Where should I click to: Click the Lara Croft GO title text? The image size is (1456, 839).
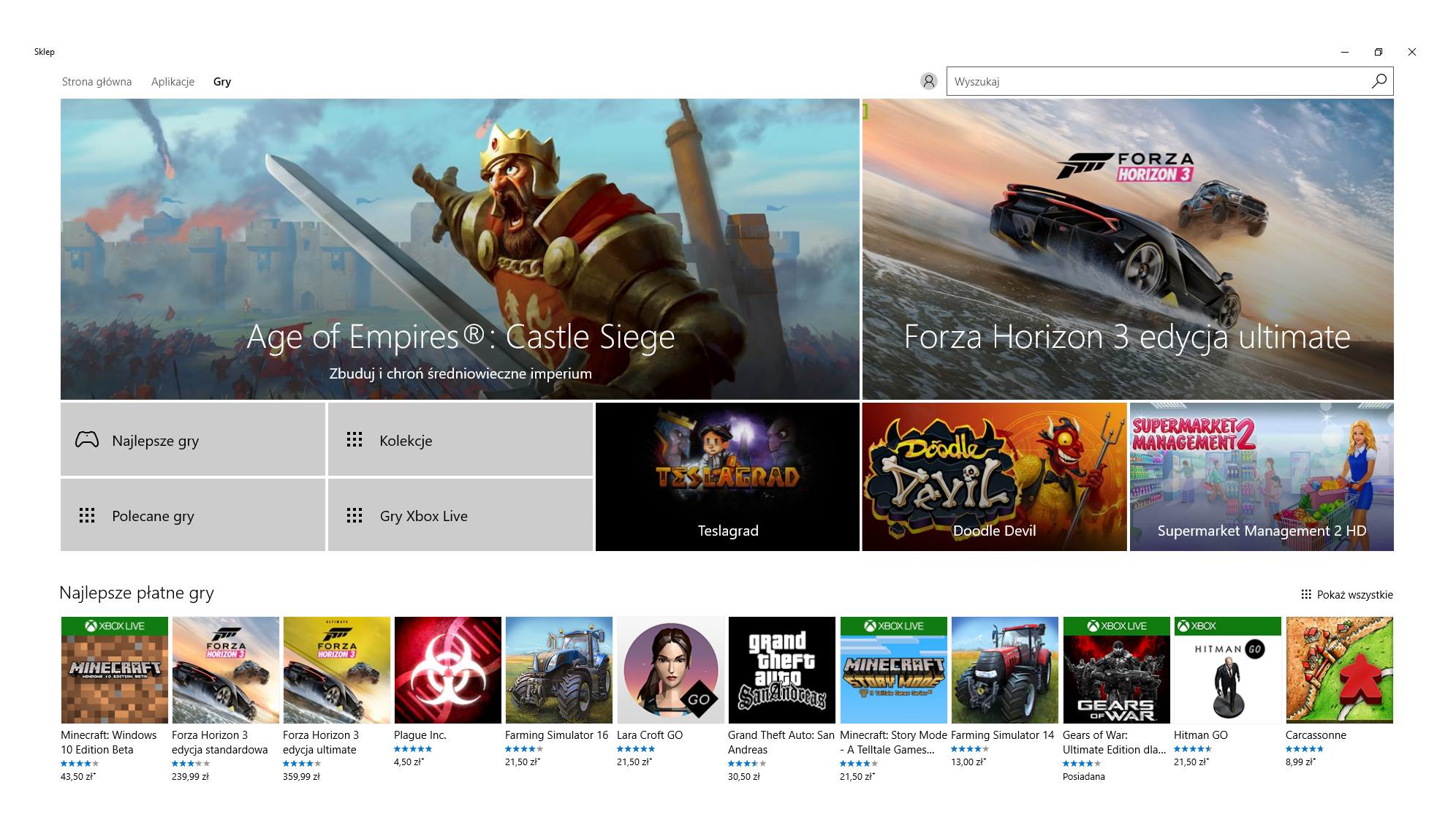click(x=650, y=735)
